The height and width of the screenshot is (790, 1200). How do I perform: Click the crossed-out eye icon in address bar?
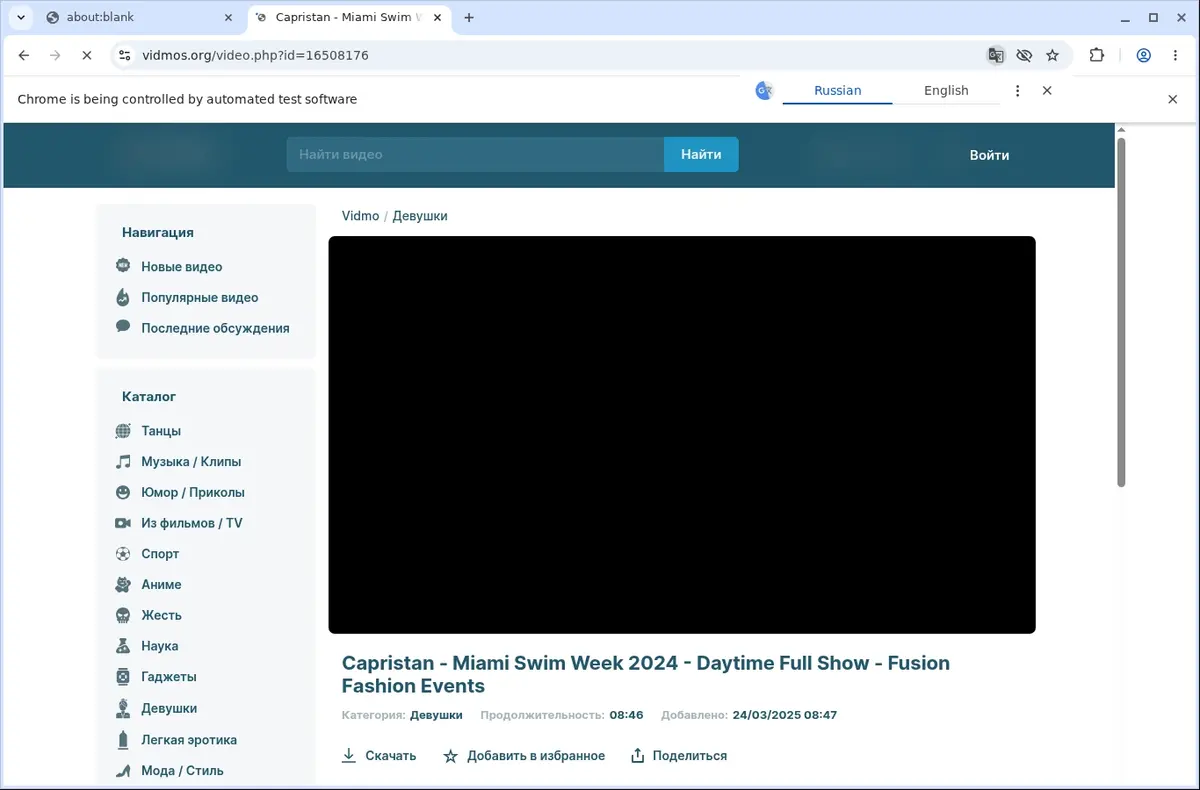click(1024, 55)
